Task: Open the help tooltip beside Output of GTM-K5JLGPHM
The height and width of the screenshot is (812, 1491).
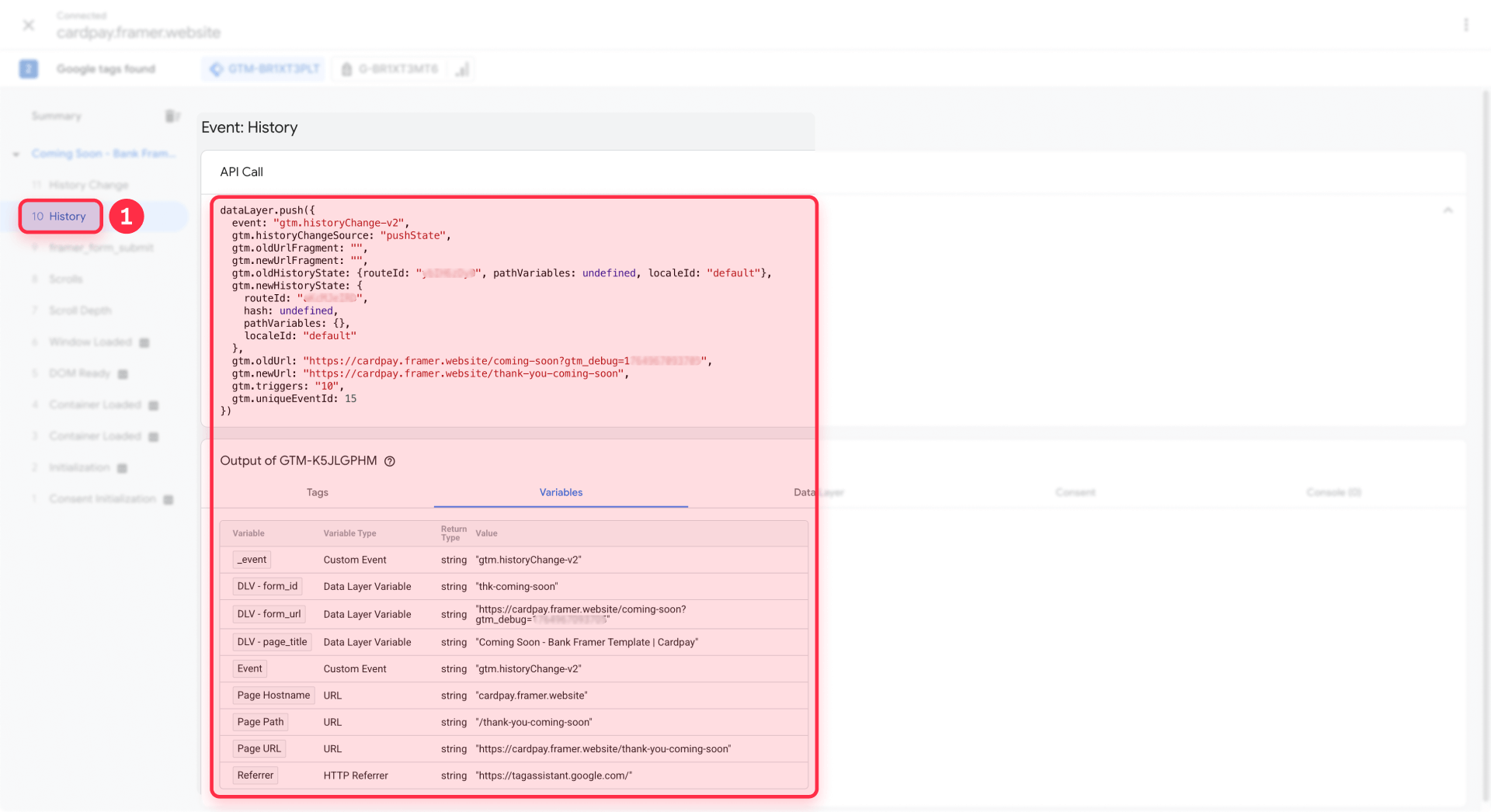Action: (389, 461)
